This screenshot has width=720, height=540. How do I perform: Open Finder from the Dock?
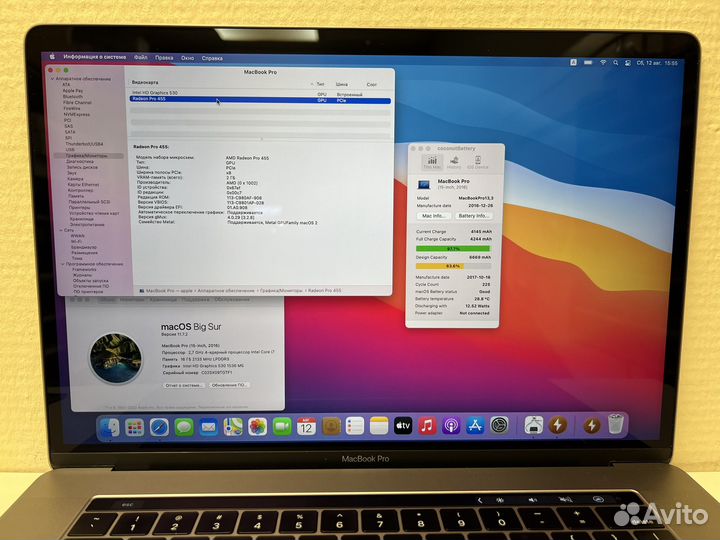[x=110, y=427]
